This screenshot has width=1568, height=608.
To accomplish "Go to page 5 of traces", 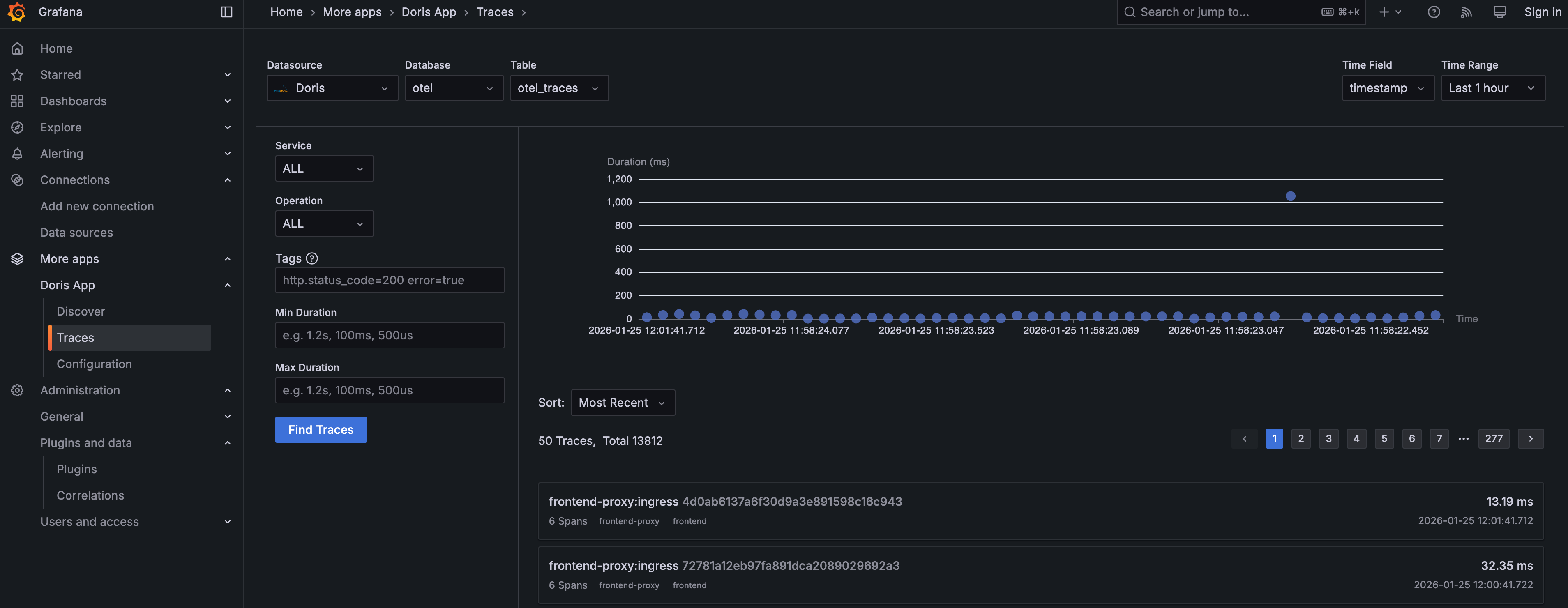I will 1384,439.
